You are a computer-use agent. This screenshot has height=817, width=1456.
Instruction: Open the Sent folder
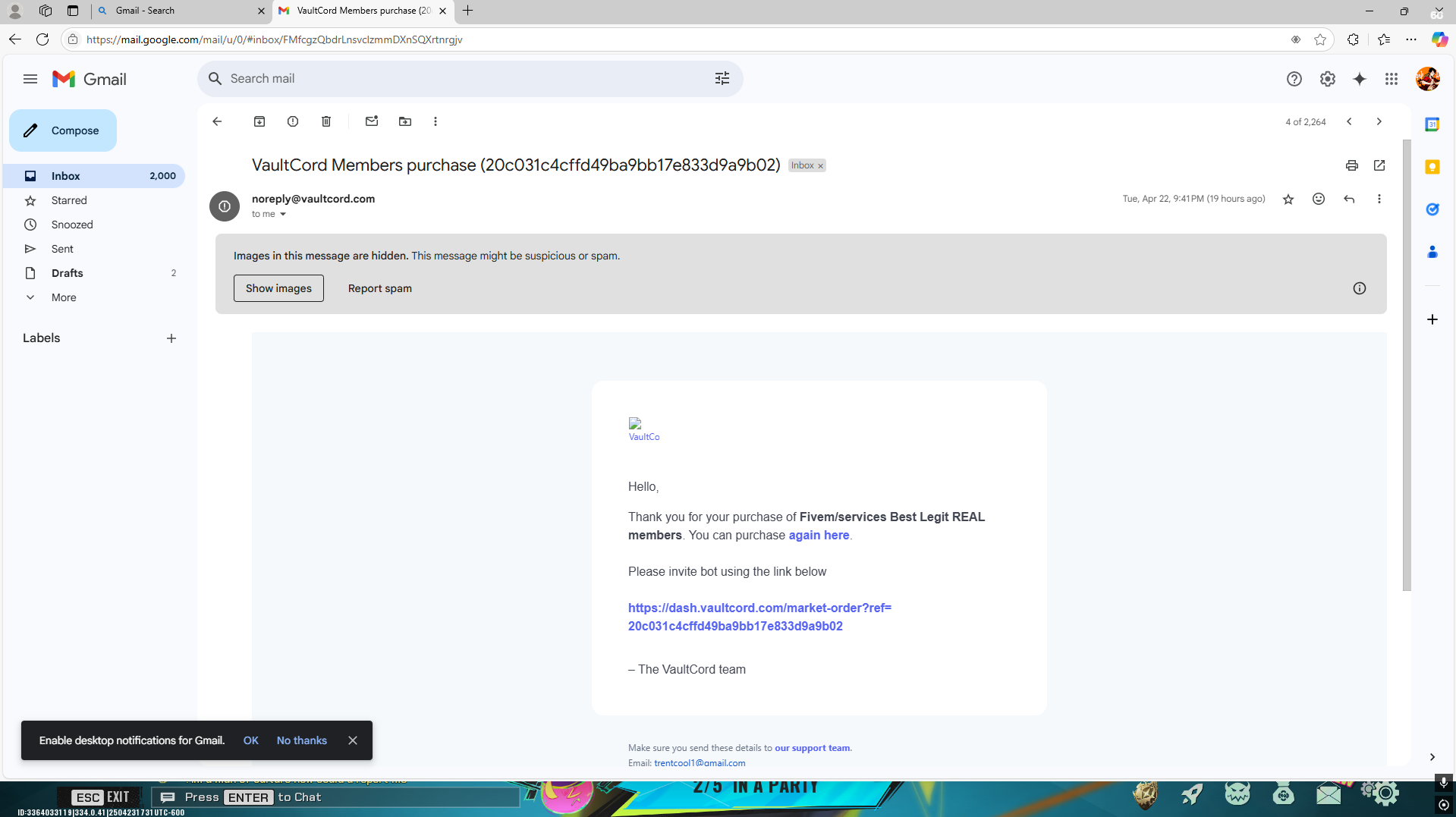tap(62, 249)
